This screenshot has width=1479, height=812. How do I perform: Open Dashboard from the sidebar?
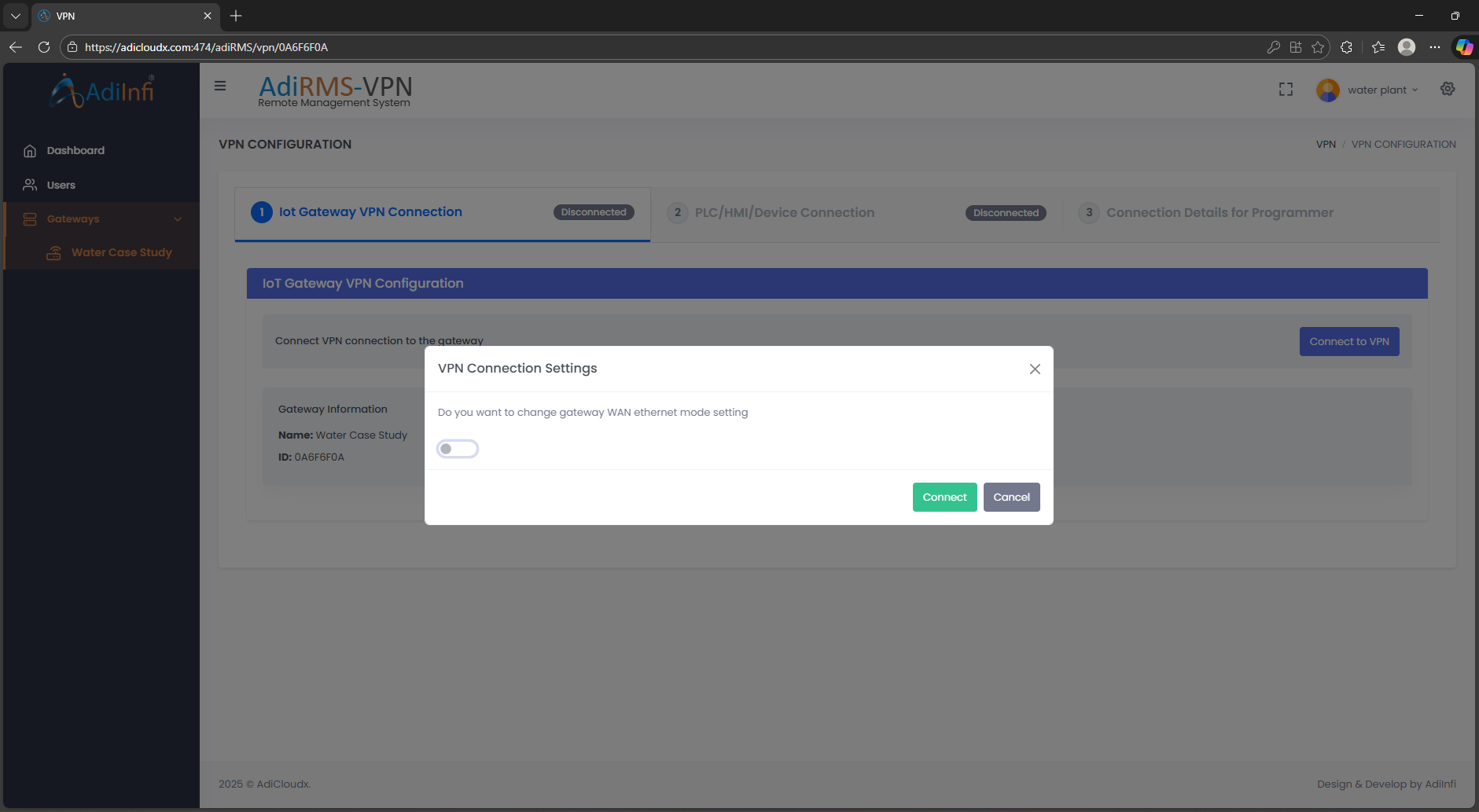click(x=75, y=151)
